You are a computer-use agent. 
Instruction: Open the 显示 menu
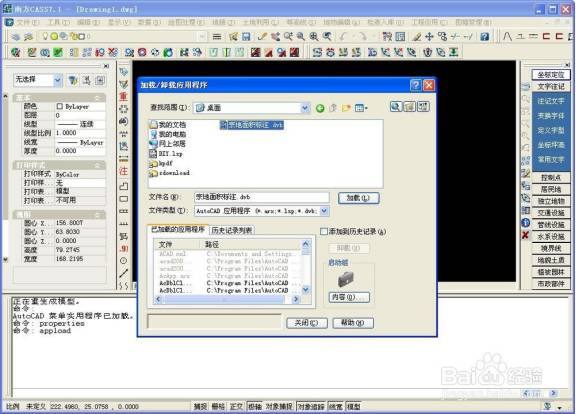(x=119, y=22)
